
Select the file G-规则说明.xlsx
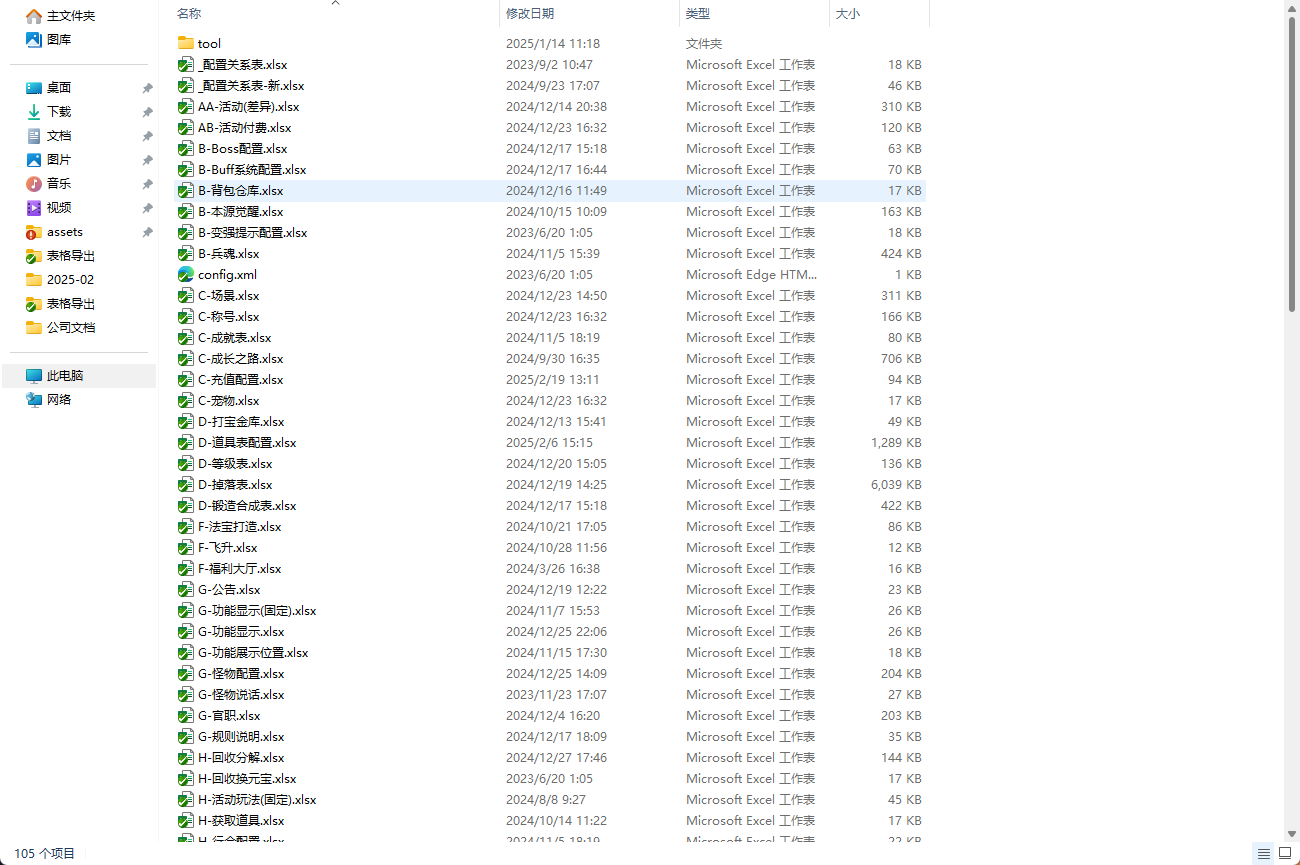click(x=241, y=736)
